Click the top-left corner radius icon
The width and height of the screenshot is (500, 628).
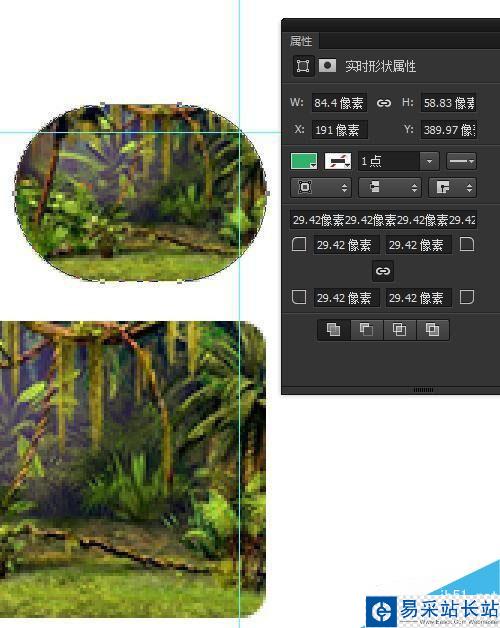coord(299,244)
